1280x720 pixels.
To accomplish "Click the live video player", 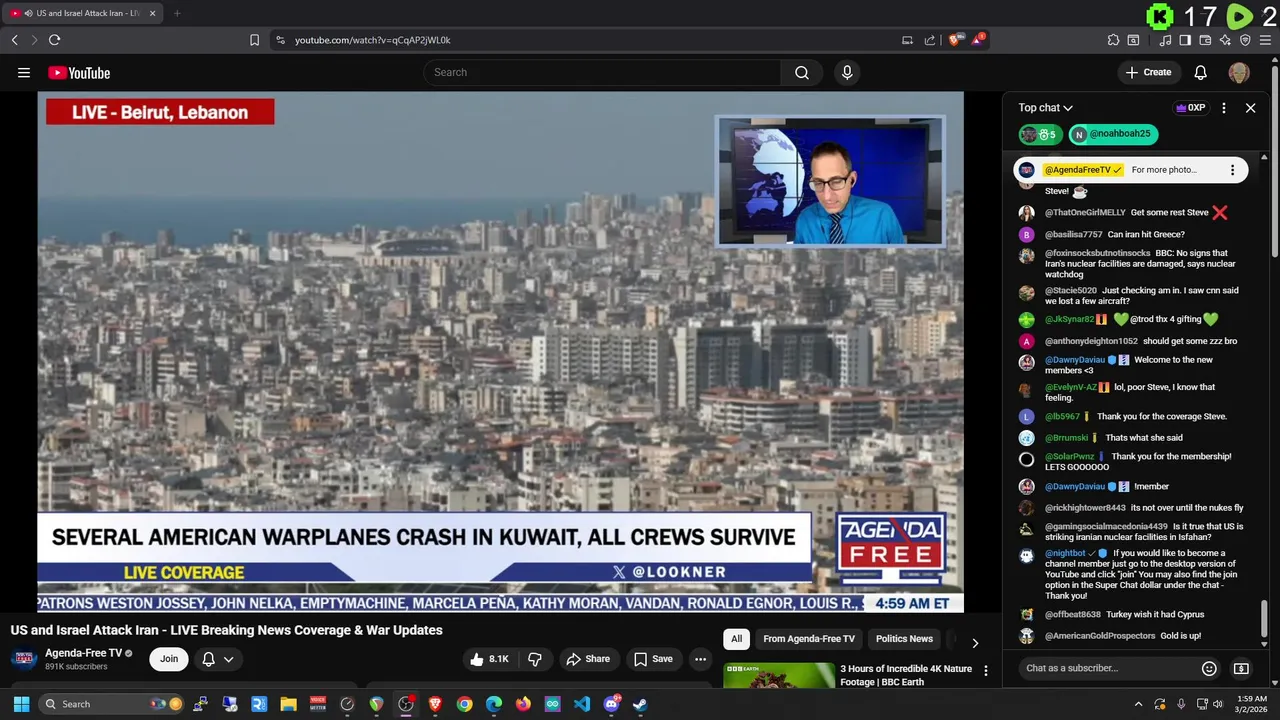I will click(x=500, y=352).
